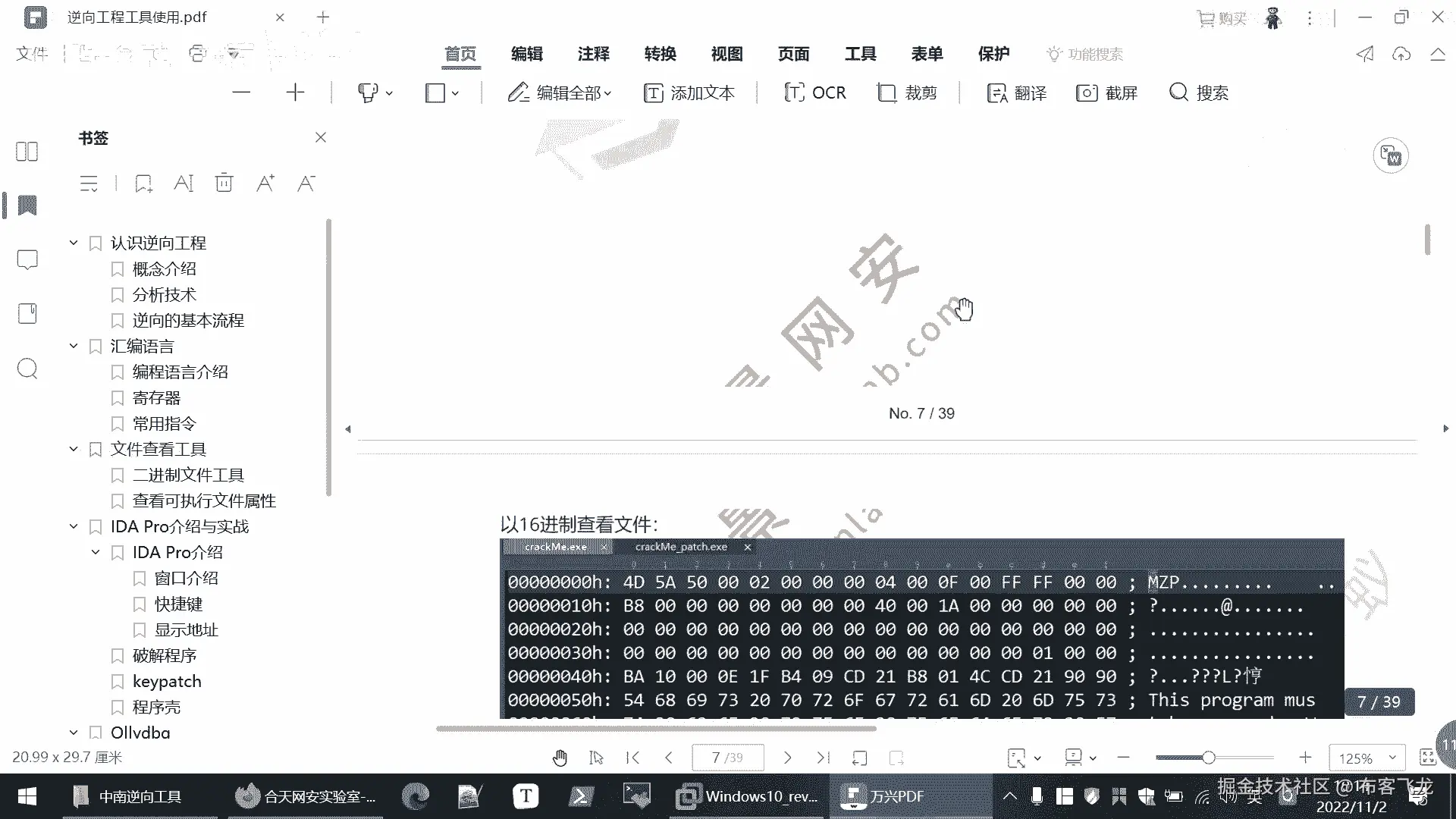Switch to the select cursor tool

[x=596, y=758]
